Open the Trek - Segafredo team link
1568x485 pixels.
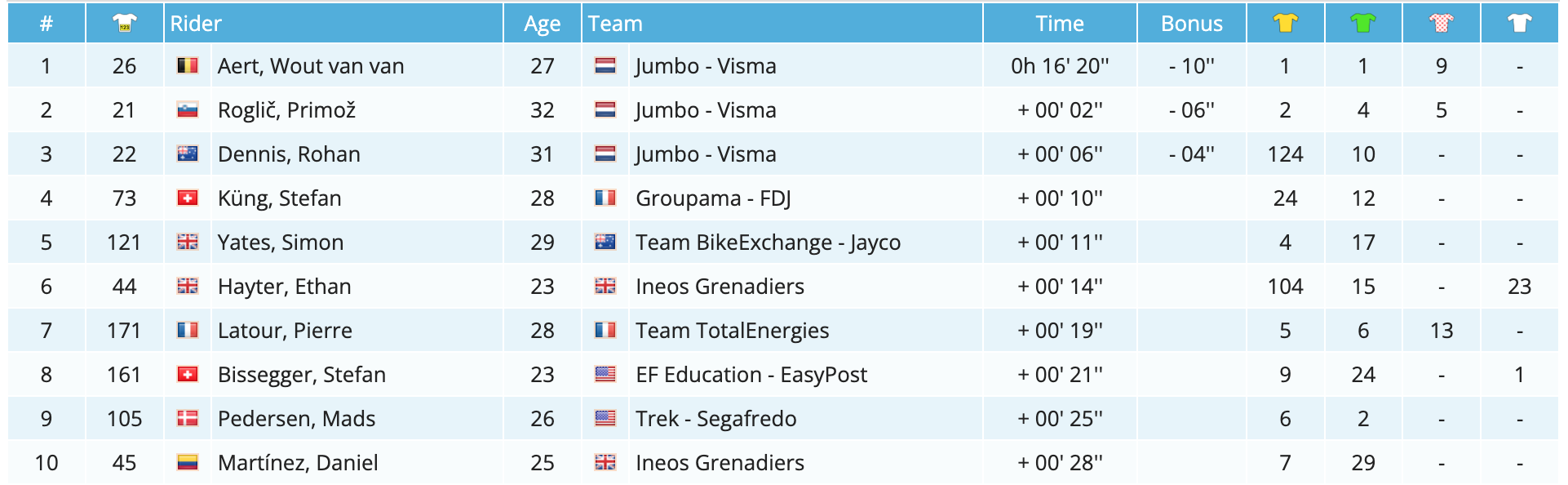tap(715, 419)
